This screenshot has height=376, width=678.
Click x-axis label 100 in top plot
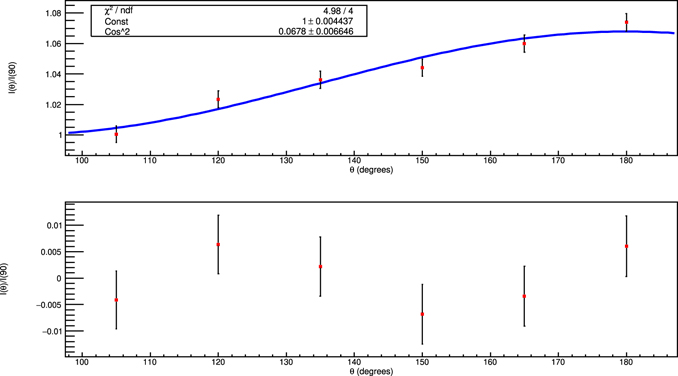pyautogui.click(x=82, y=161)
